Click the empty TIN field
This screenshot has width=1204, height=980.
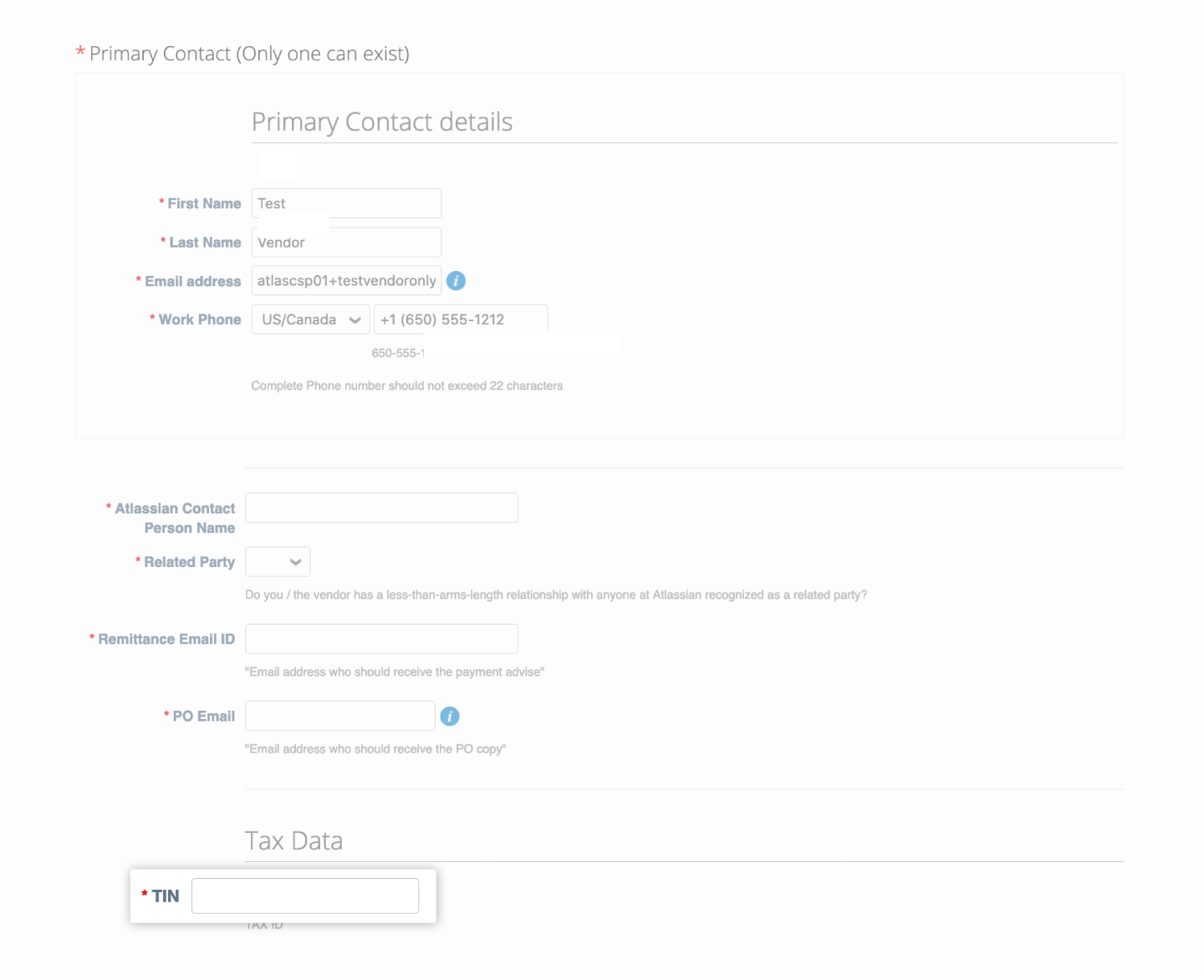point(304,895)
